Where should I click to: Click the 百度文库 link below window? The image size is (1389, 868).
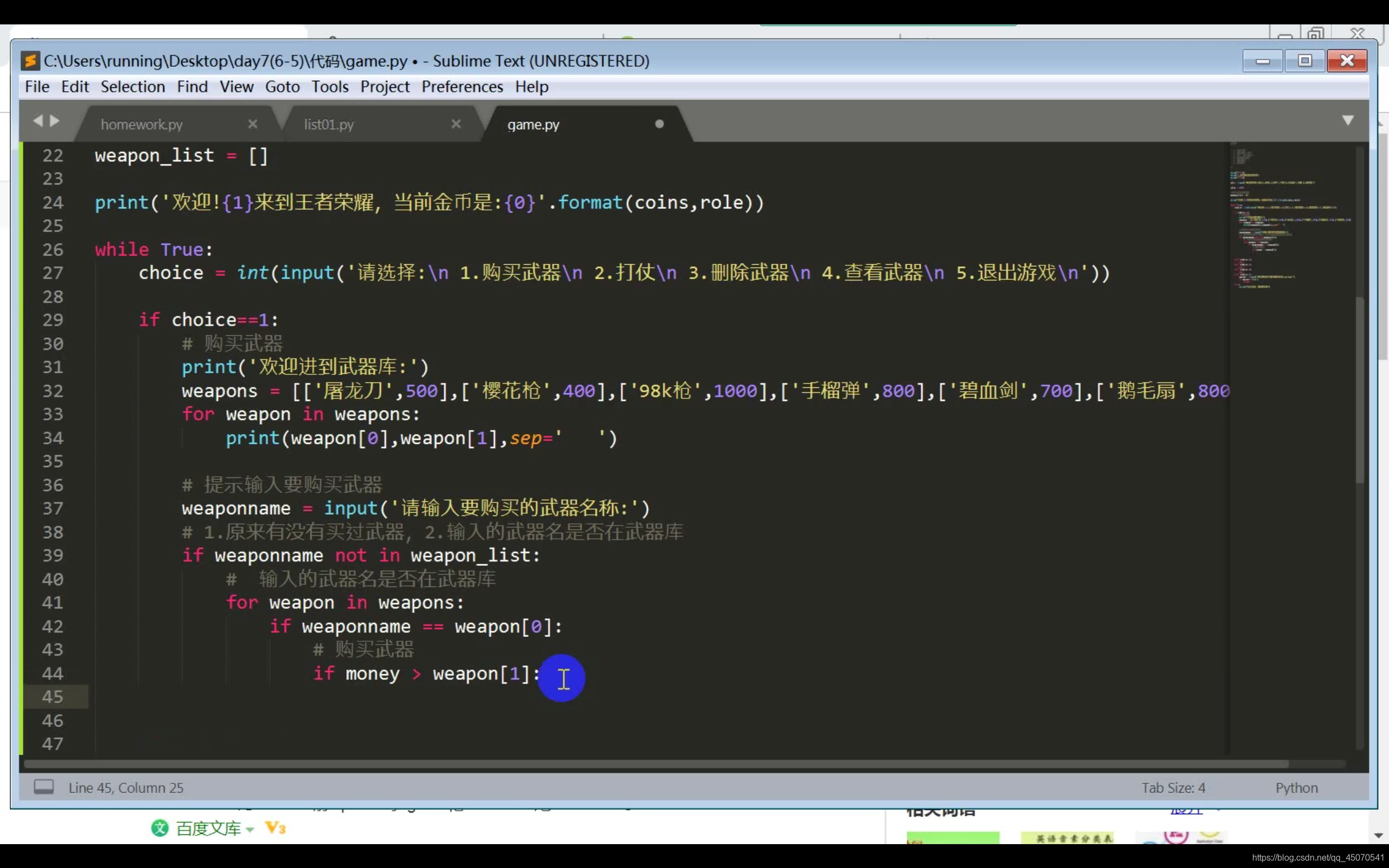click(208, 828)
